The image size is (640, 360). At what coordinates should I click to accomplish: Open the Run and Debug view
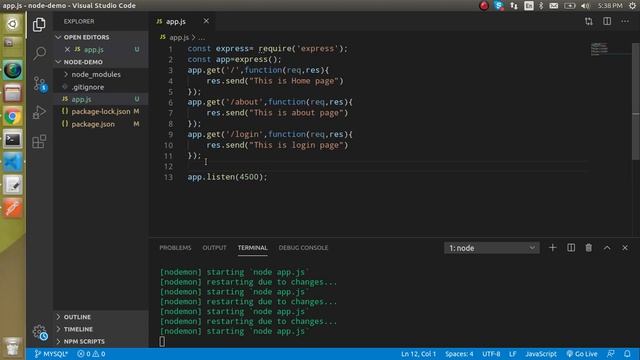click(39, 112)
